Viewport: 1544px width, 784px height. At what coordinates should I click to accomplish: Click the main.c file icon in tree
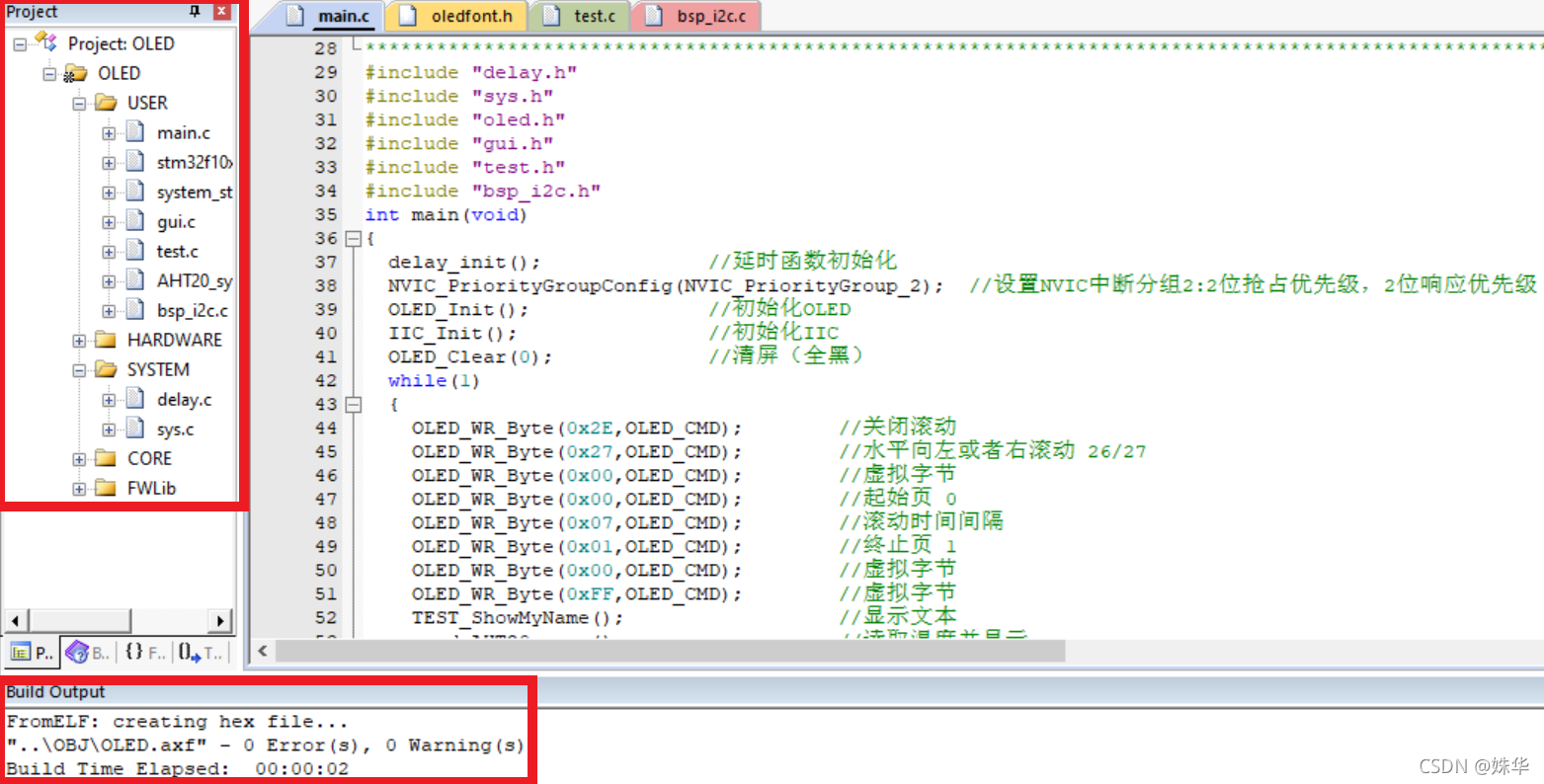point(135,132)
